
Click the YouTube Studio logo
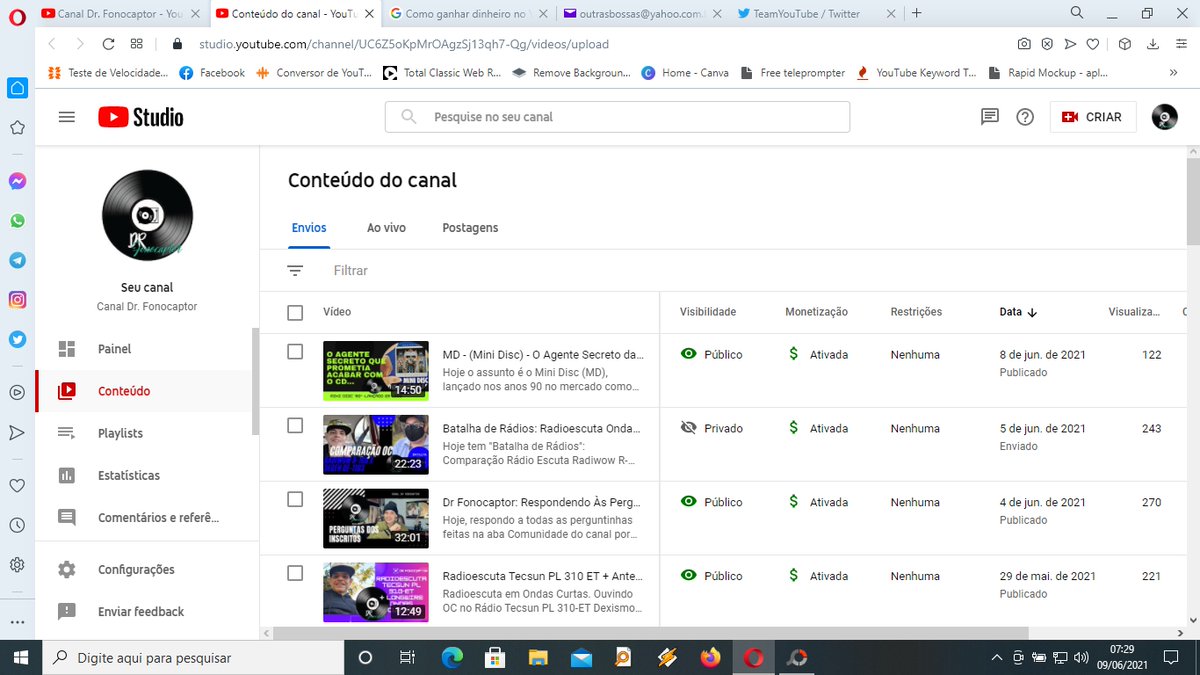pos(141,117)
